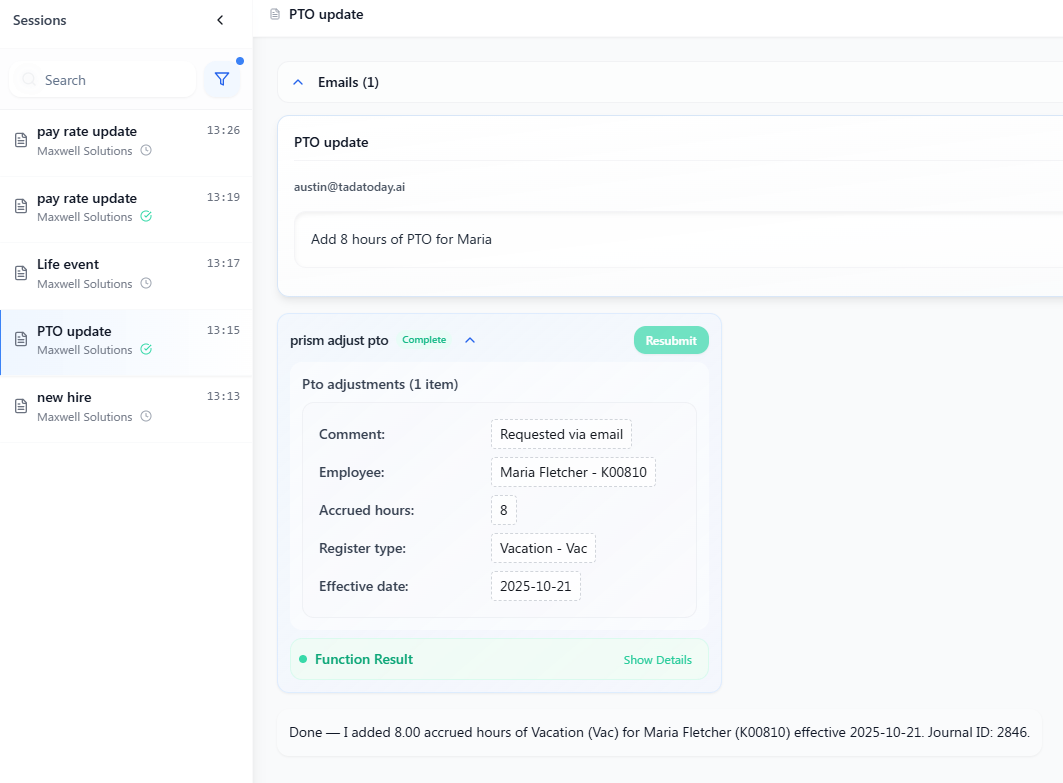Click the Sessions sidebar heading

(40, 20)
